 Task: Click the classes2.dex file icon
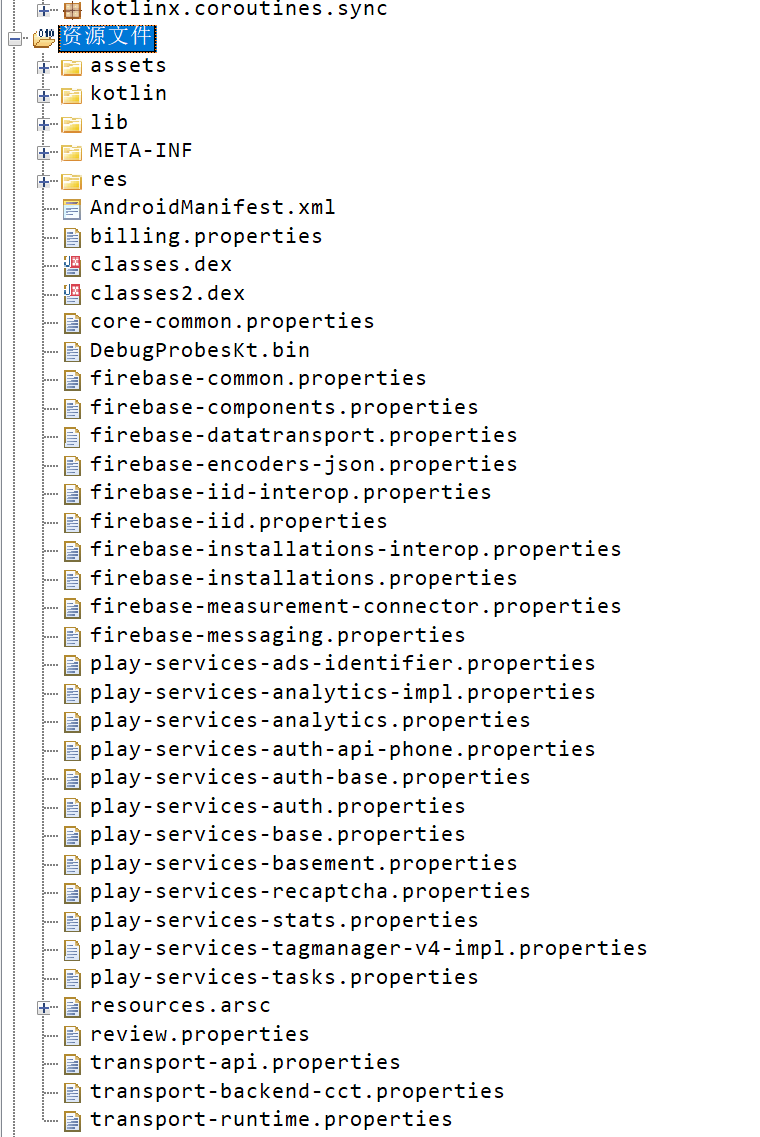pos(72,294)
